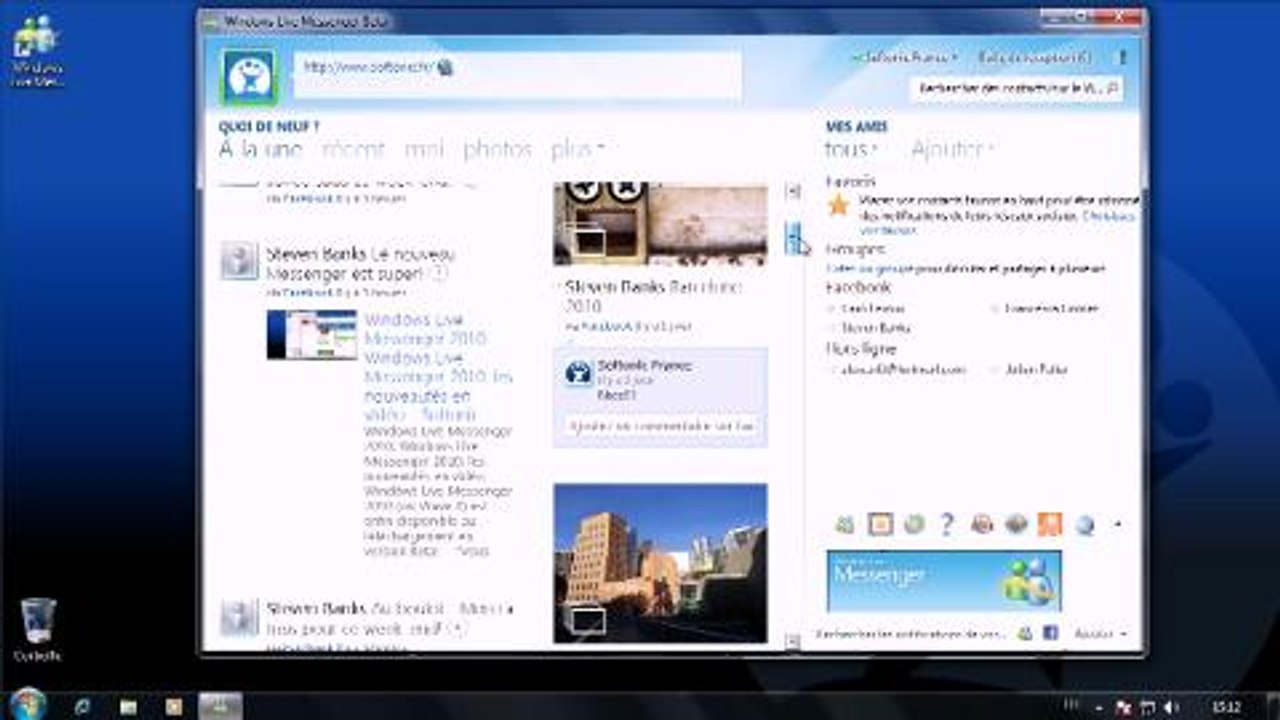Expand the arrow at the end of the icon row
This screenshot has height=720, width=1280.
[x=1117, y=524]
